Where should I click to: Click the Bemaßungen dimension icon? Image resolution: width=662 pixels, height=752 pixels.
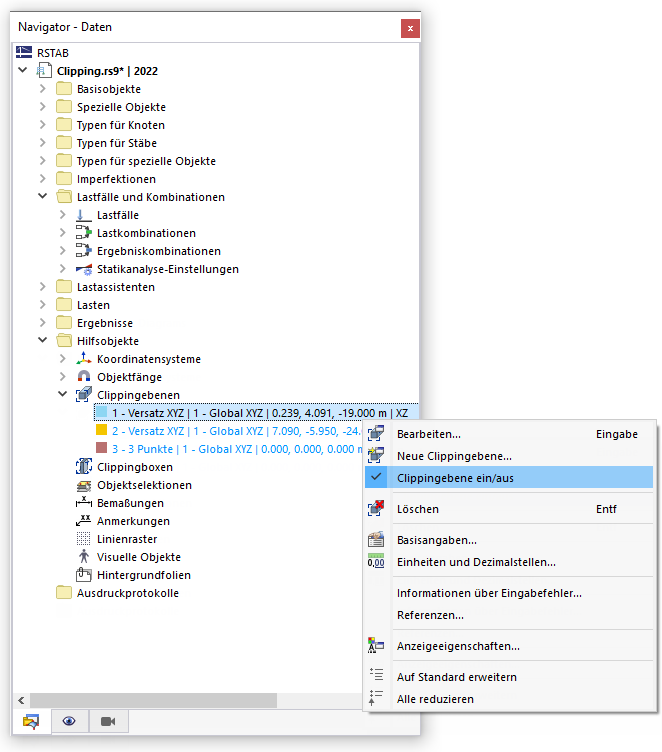click(x=84, y=503)
